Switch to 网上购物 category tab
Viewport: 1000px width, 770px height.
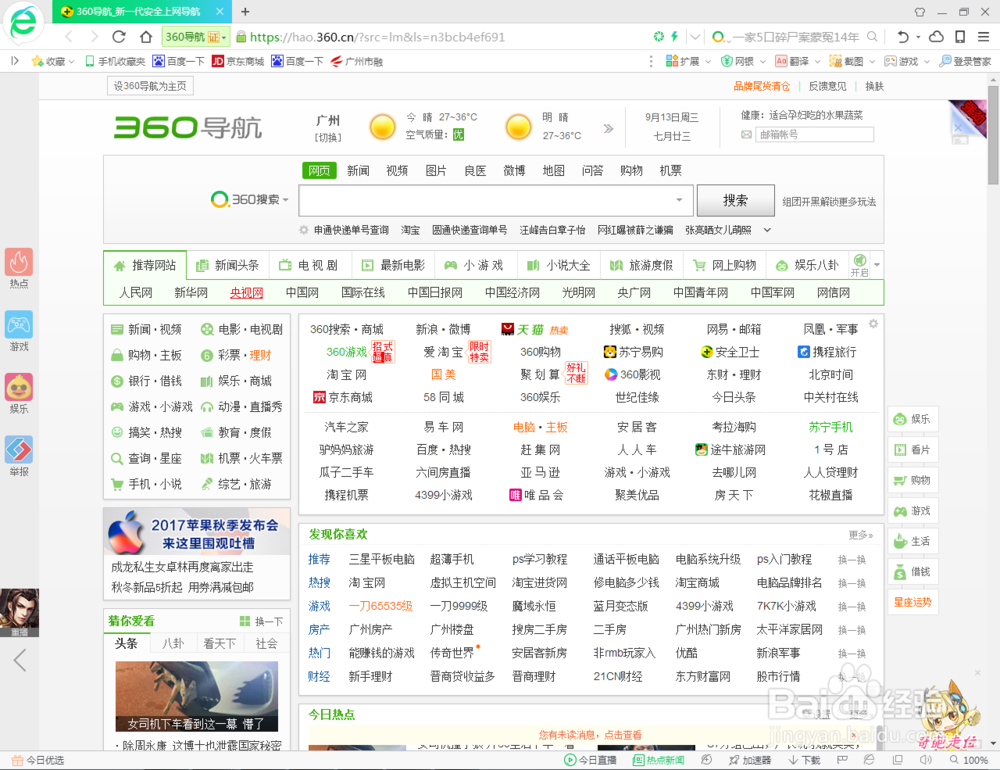(x=725, y=265)
